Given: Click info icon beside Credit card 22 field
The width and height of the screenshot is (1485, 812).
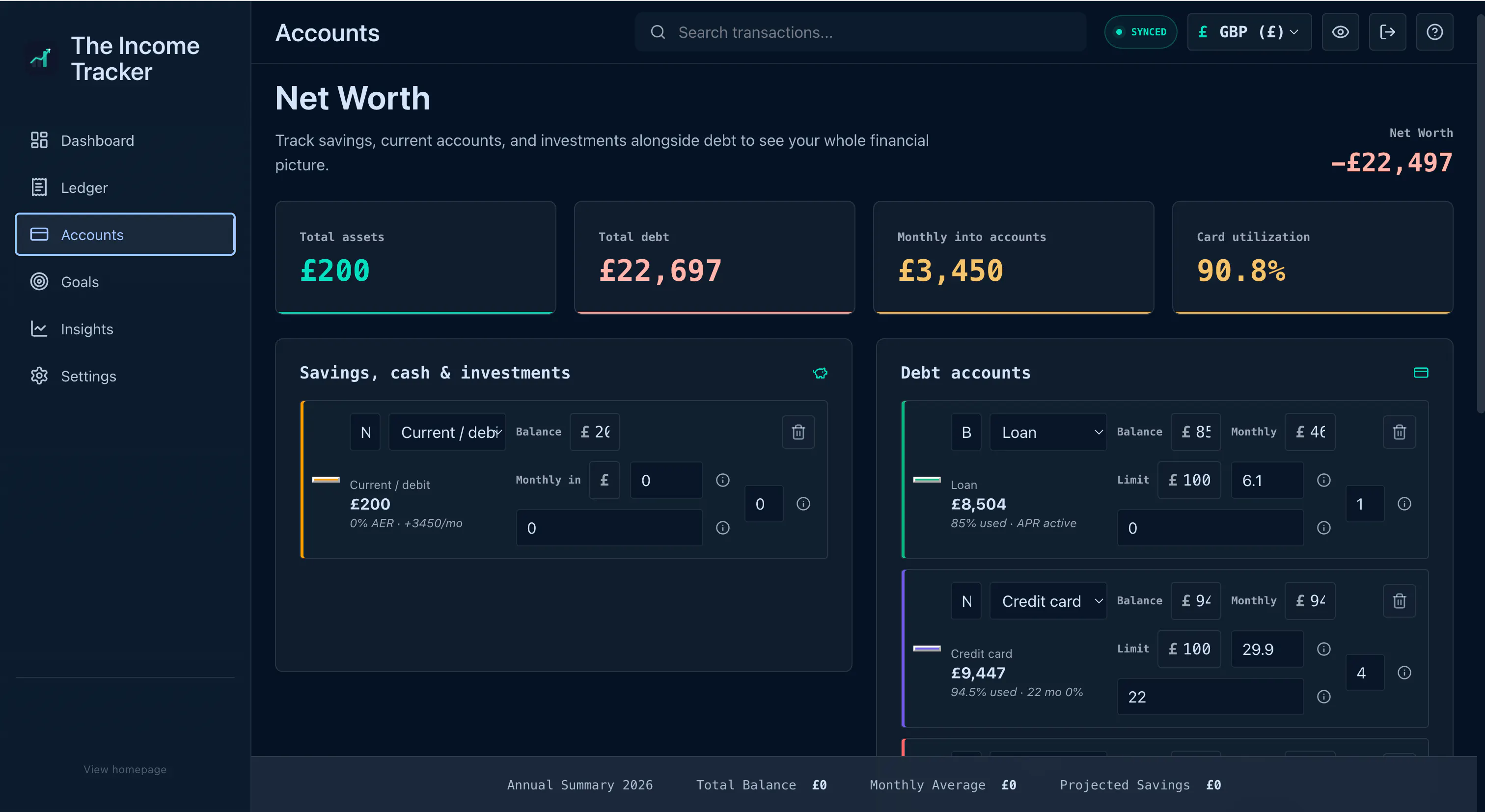Looking at the screenshot, I should click(1324, 697).
